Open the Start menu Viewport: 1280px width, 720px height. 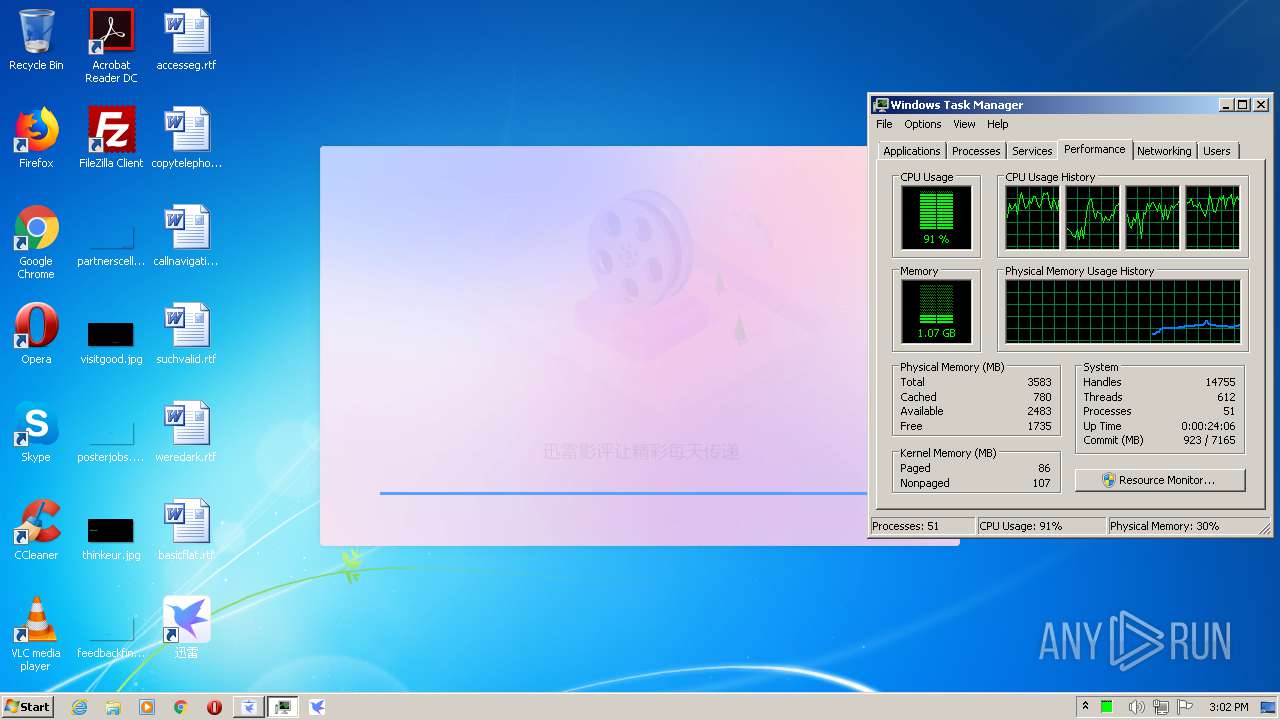point(27,707)
